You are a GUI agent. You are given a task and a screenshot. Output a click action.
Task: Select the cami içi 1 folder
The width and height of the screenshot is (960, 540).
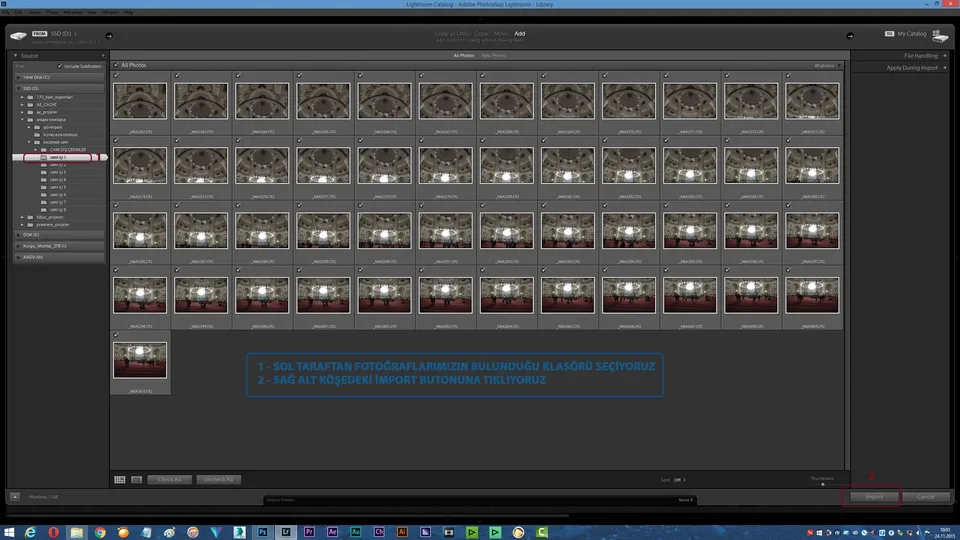coord(59,157)
